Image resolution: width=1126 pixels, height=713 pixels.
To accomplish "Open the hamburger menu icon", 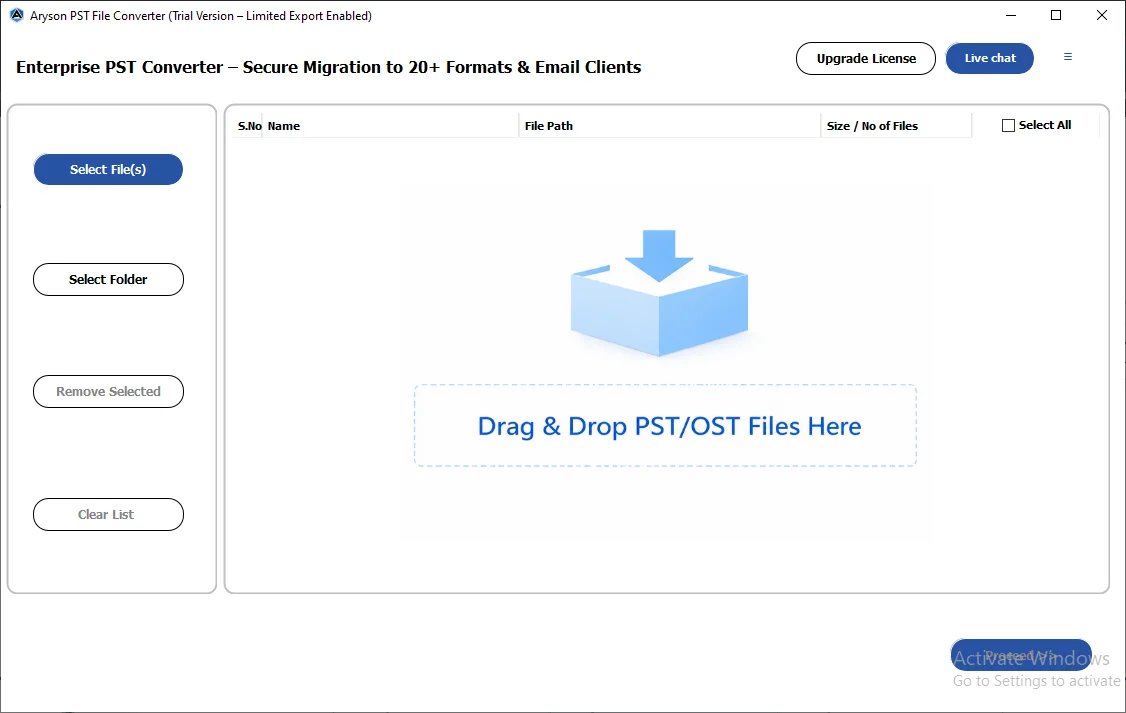I will tap(1068, 57).
